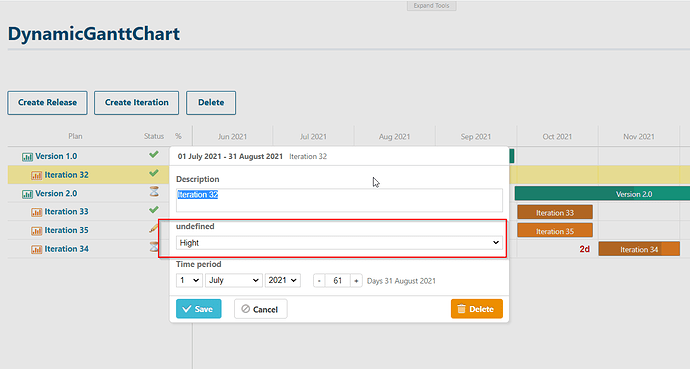
Task: Open the Hight priority dropdown
Action: (339, 243)
